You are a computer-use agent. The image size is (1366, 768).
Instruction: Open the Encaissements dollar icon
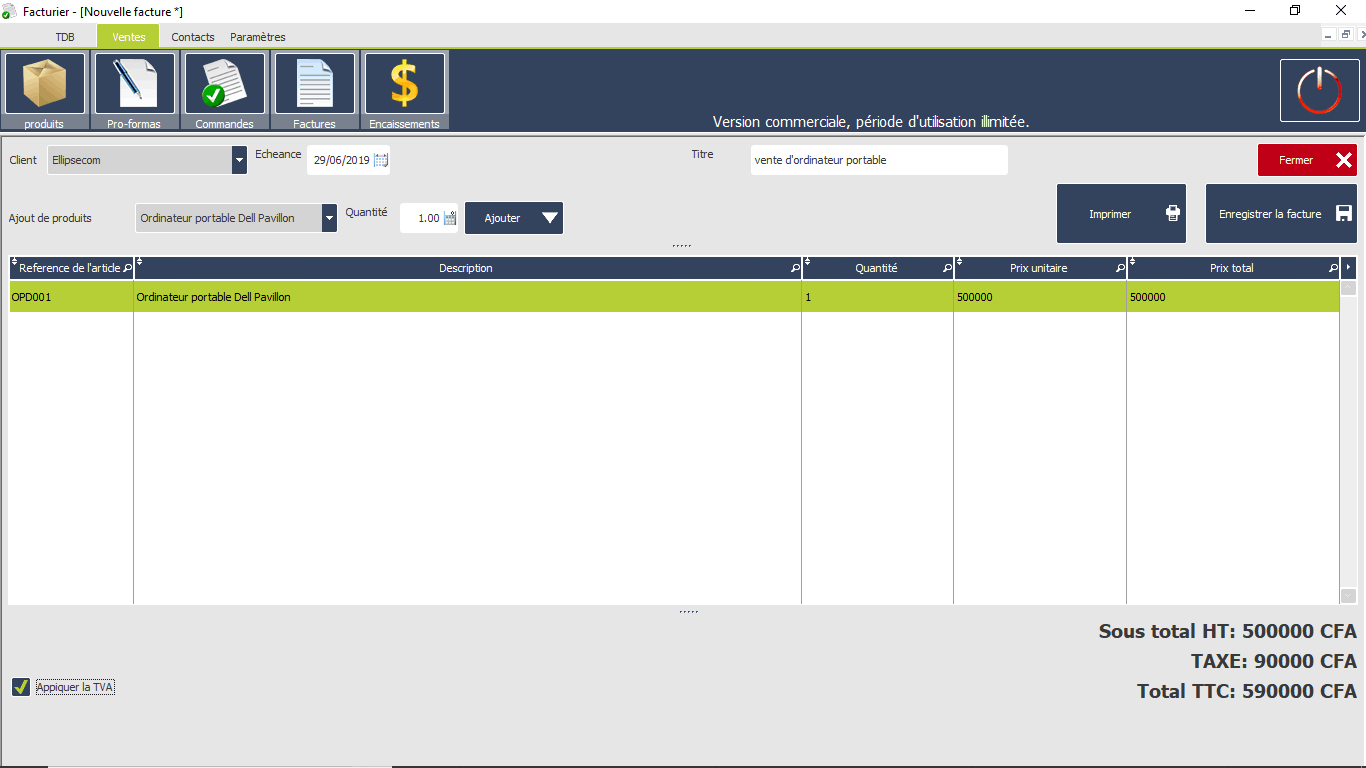[x=404, y=84]
